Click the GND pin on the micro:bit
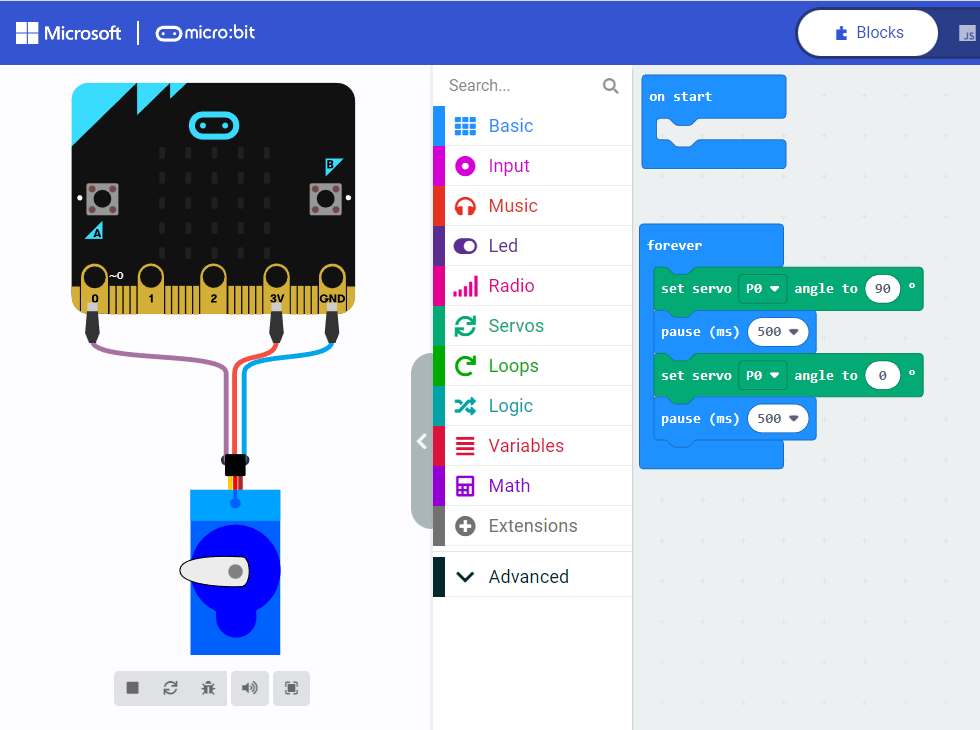980x730 pixels. [332, 288]
